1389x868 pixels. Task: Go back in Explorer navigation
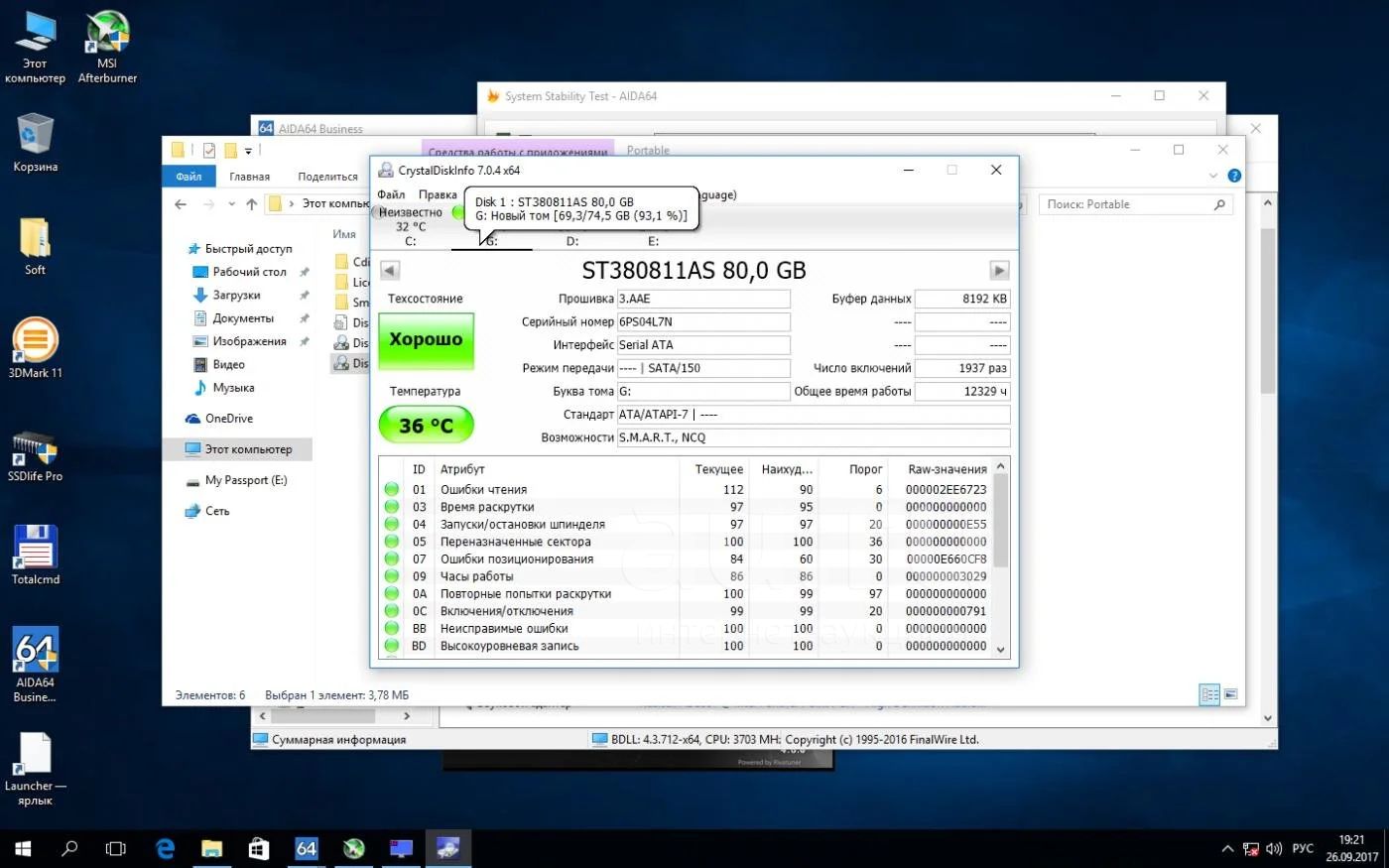[x=180, y=204]
